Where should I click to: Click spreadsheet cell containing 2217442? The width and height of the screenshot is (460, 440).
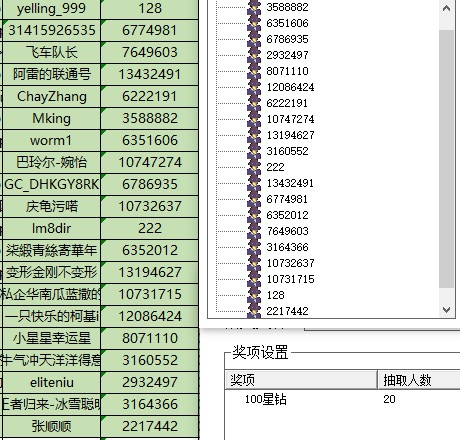coord(150,426)
